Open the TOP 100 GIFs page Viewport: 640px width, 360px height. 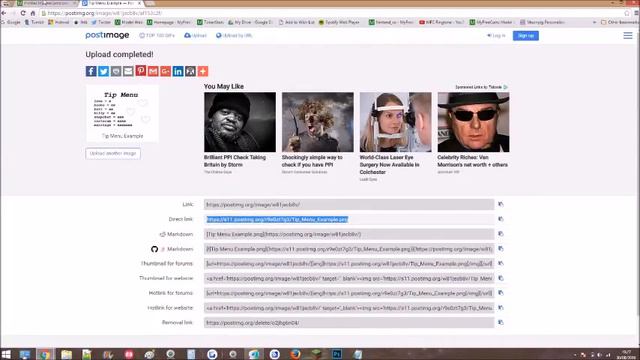pos(157,36)
